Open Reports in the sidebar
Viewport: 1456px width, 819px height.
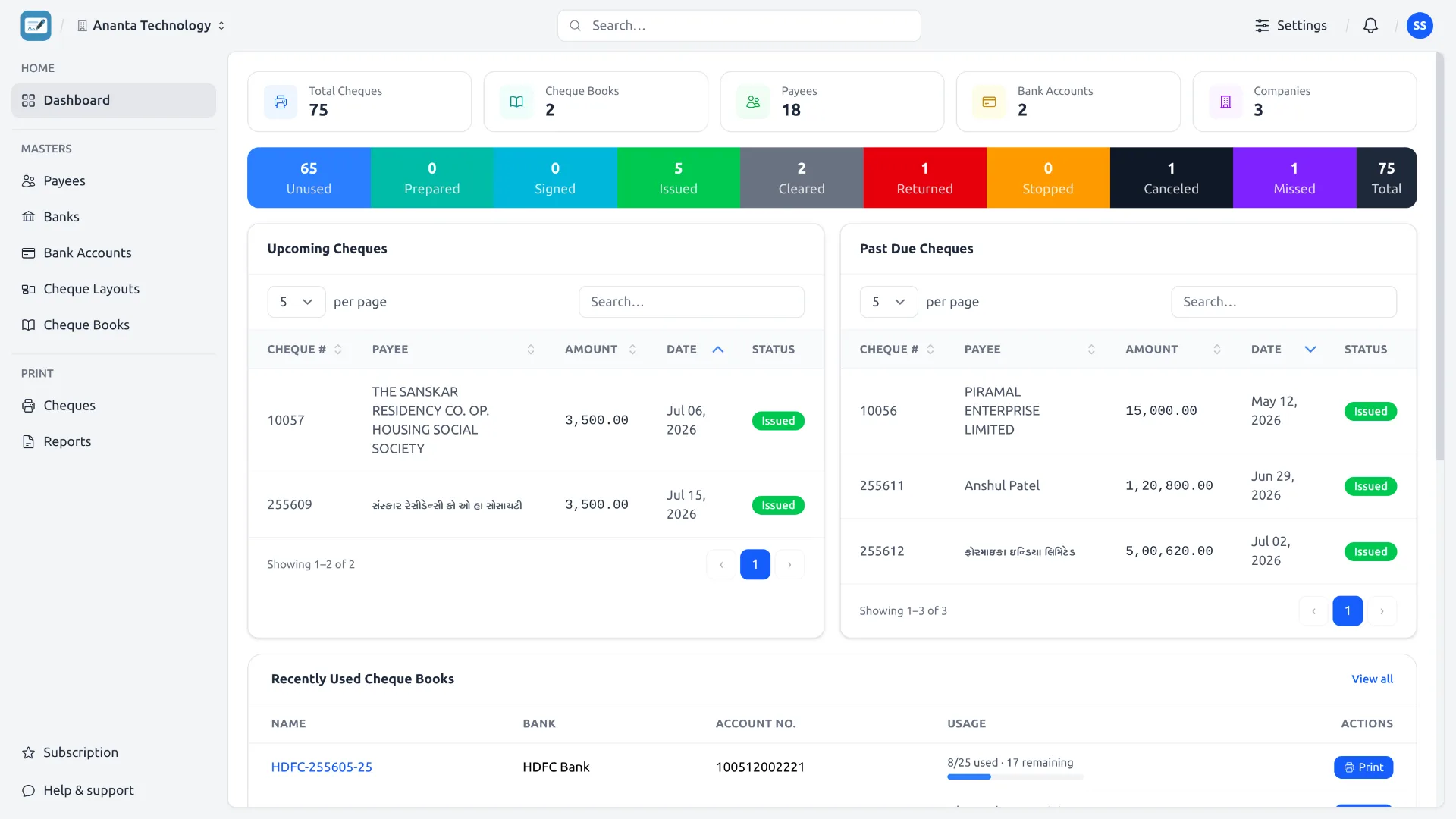click(114, 442)
